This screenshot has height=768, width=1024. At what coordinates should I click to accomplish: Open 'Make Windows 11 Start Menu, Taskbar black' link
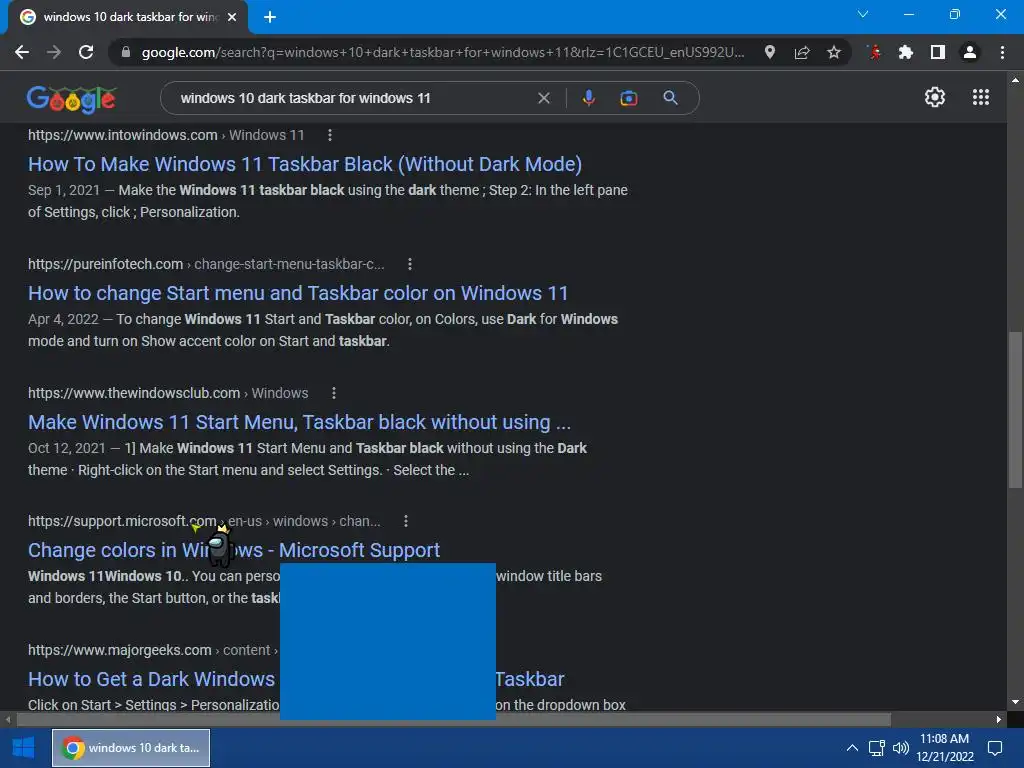(299, 422)
